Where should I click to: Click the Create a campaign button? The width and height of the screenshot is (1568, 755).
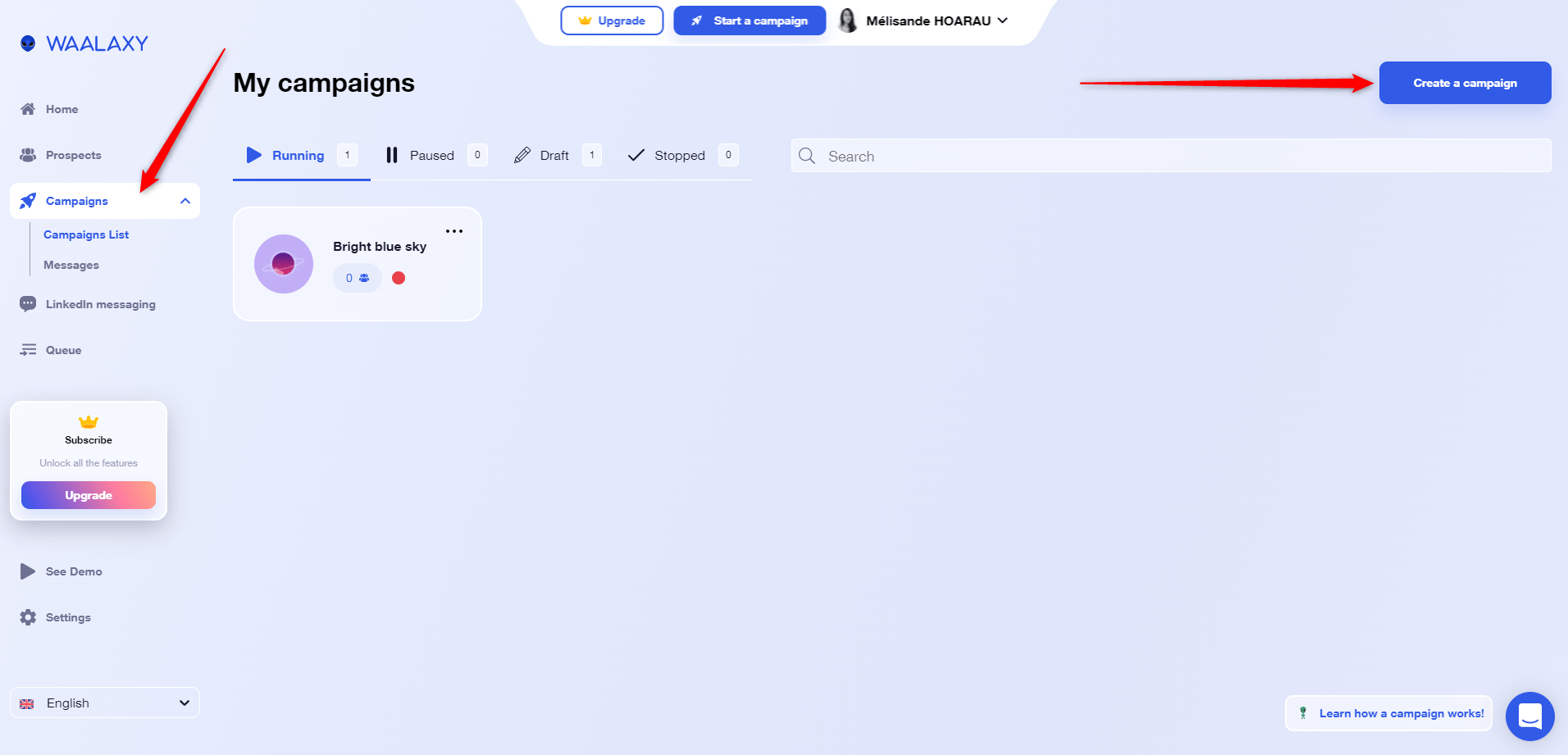click(1465, 83)
